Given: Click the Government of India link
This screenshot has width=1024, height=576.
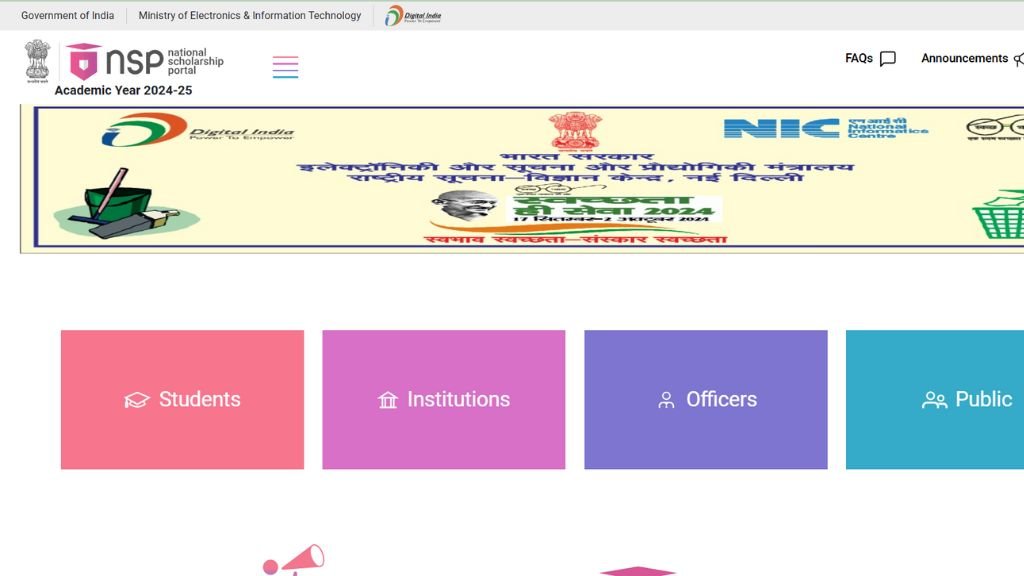Looking at the screenshot, I should pos(67,15).
